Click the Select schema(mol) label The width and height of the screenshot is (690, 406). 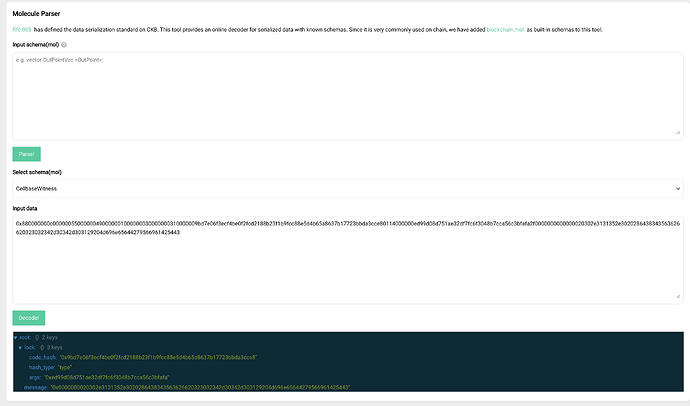coord(37,172)
